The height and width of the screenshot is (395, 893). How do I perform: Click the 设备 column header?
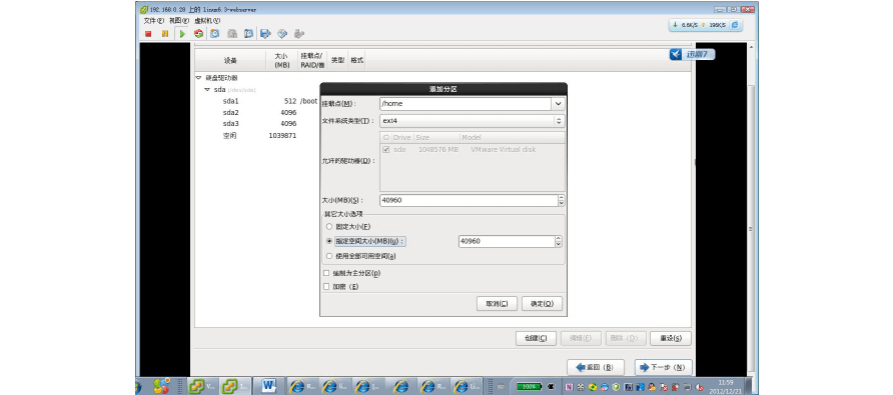click(230, 60)
